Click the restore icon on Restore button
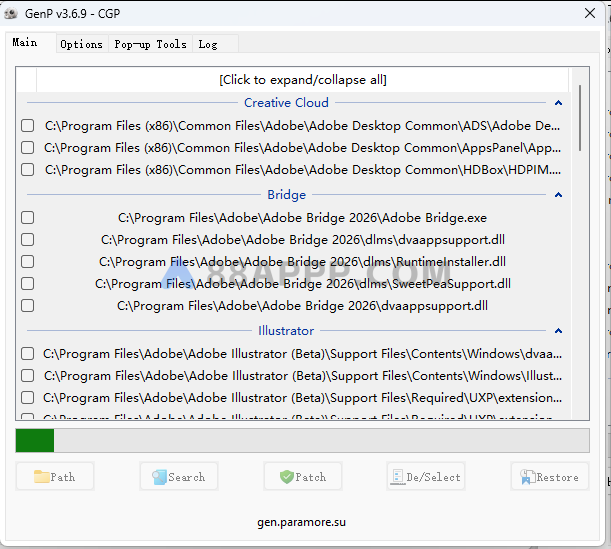Viewport: 611px width, 549px height. point(528,477)
